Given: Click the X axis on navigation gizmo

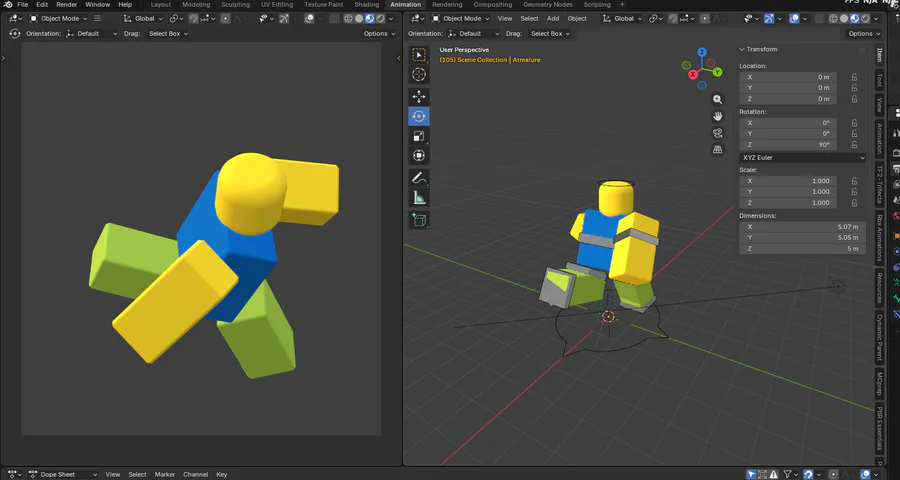Looking at the screenshot, I should click(693, 74).
